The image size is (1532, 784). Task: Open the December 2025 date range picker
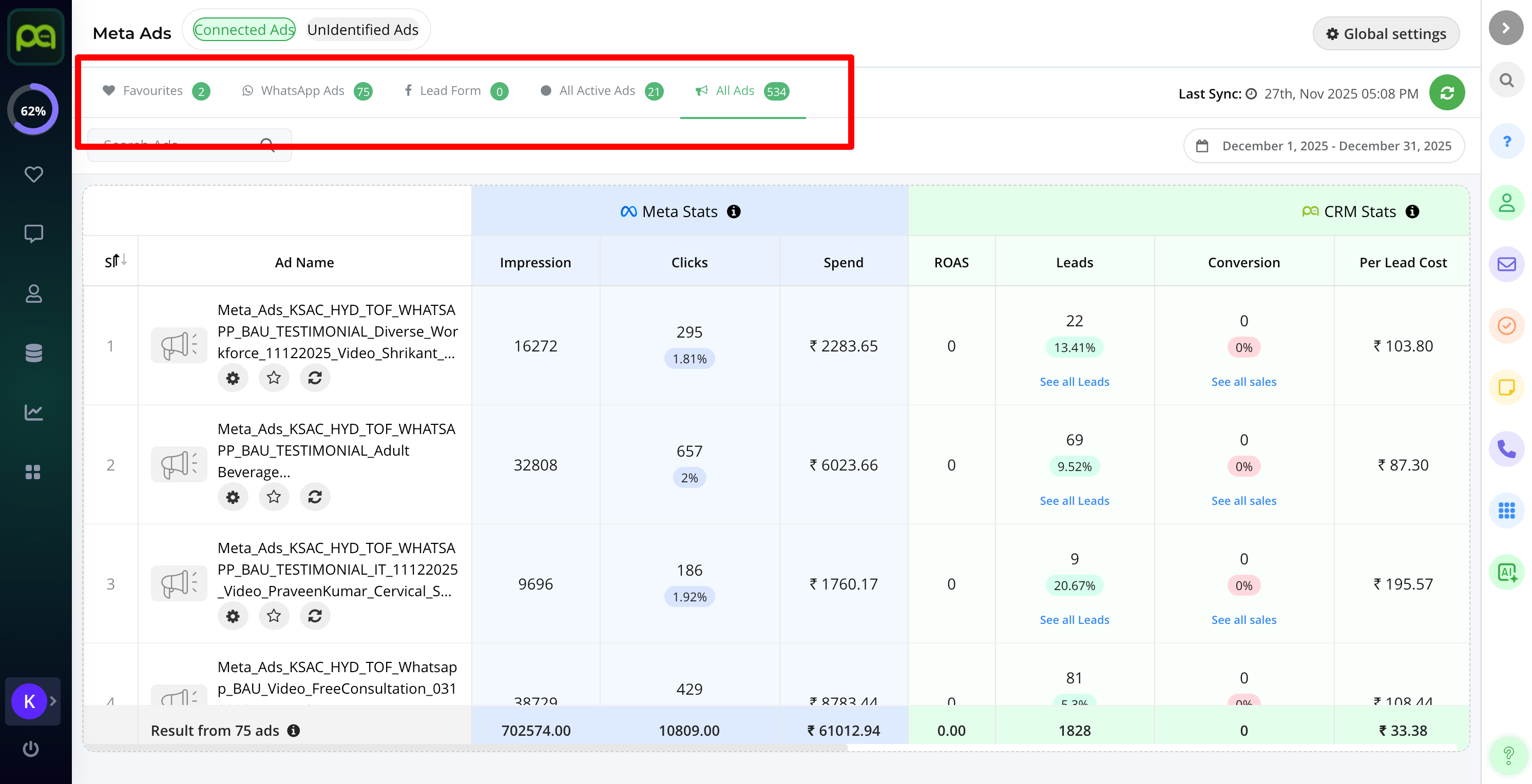pos(1324,146)
